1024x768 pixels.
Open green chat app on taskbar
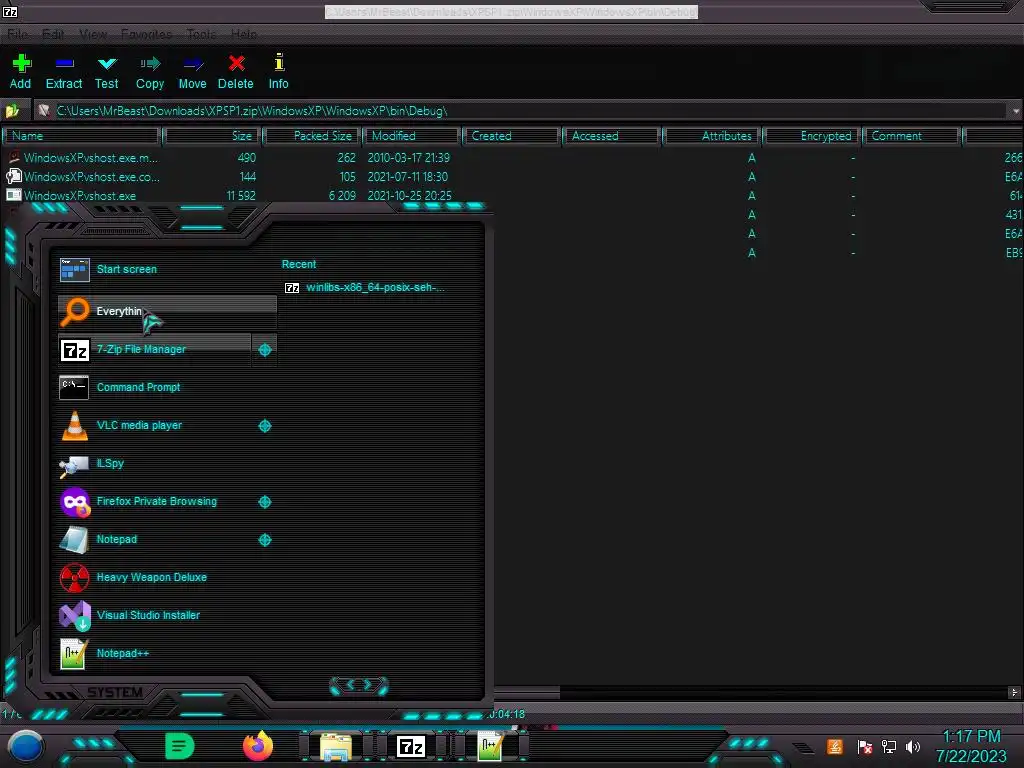(180, 746)
